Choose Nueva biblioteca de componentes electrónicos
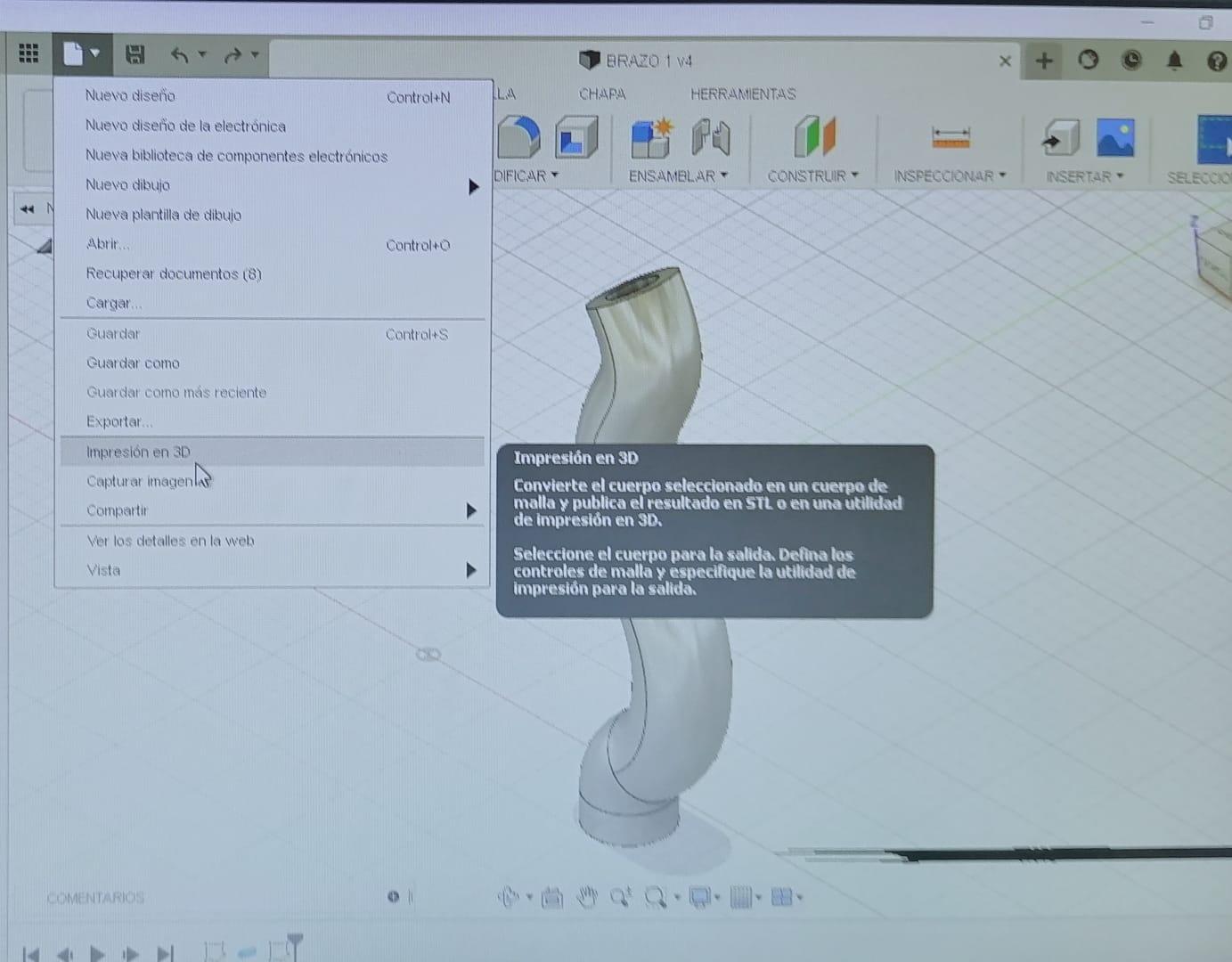This screenshot has width=1232, height=962. (x=273, y=156)
